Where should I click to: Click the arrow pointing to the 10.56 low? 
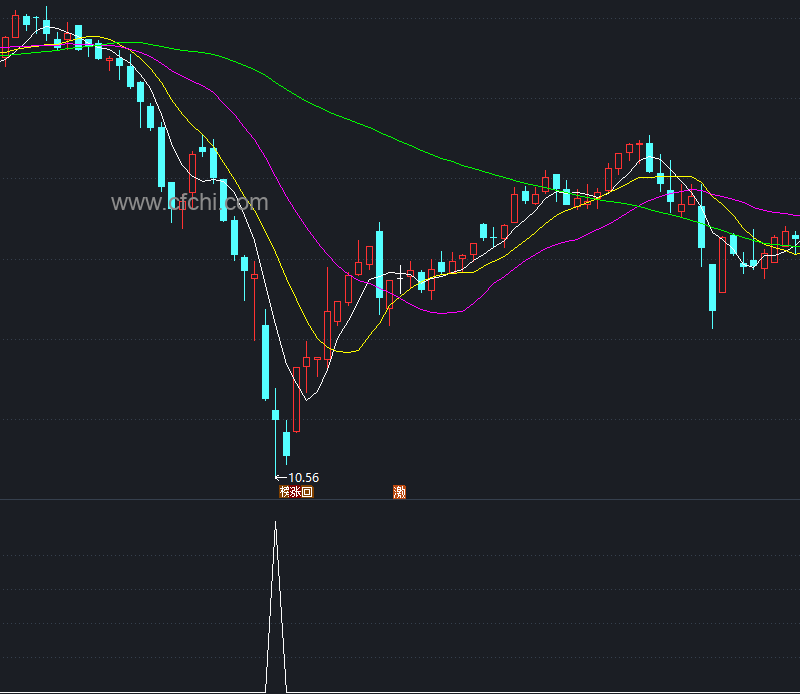[x=280, y=478]
